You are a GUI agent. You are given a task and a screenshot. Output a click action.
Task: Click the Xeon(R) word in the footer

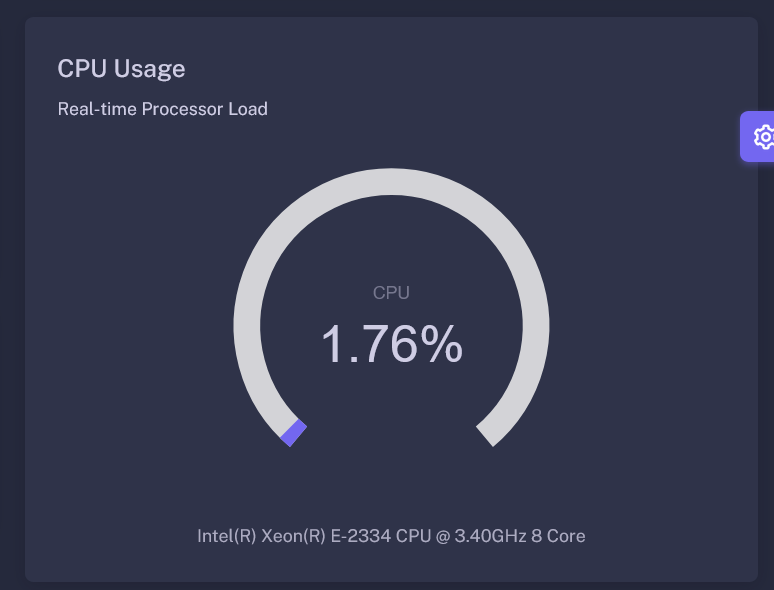(293, 536)
